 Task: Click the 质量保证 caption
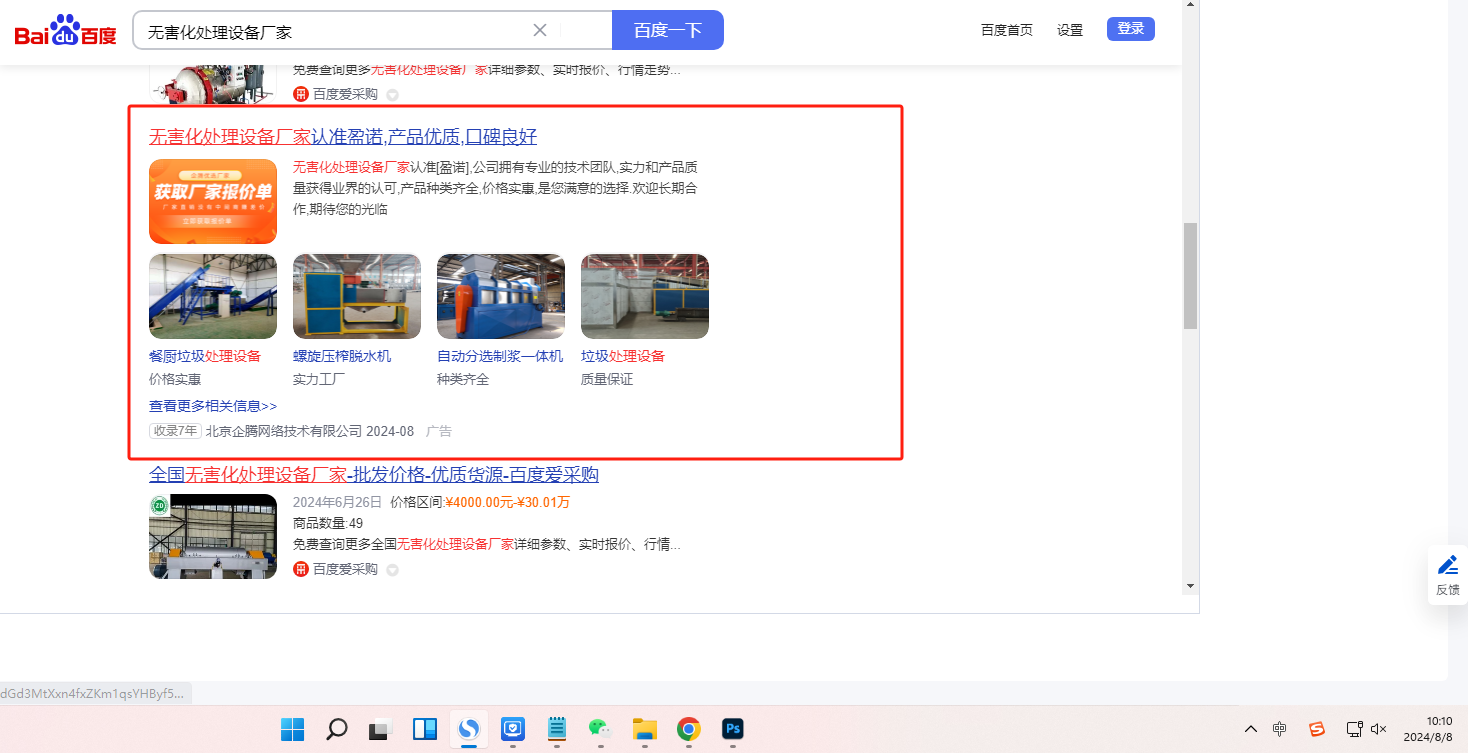click(607, 380)
